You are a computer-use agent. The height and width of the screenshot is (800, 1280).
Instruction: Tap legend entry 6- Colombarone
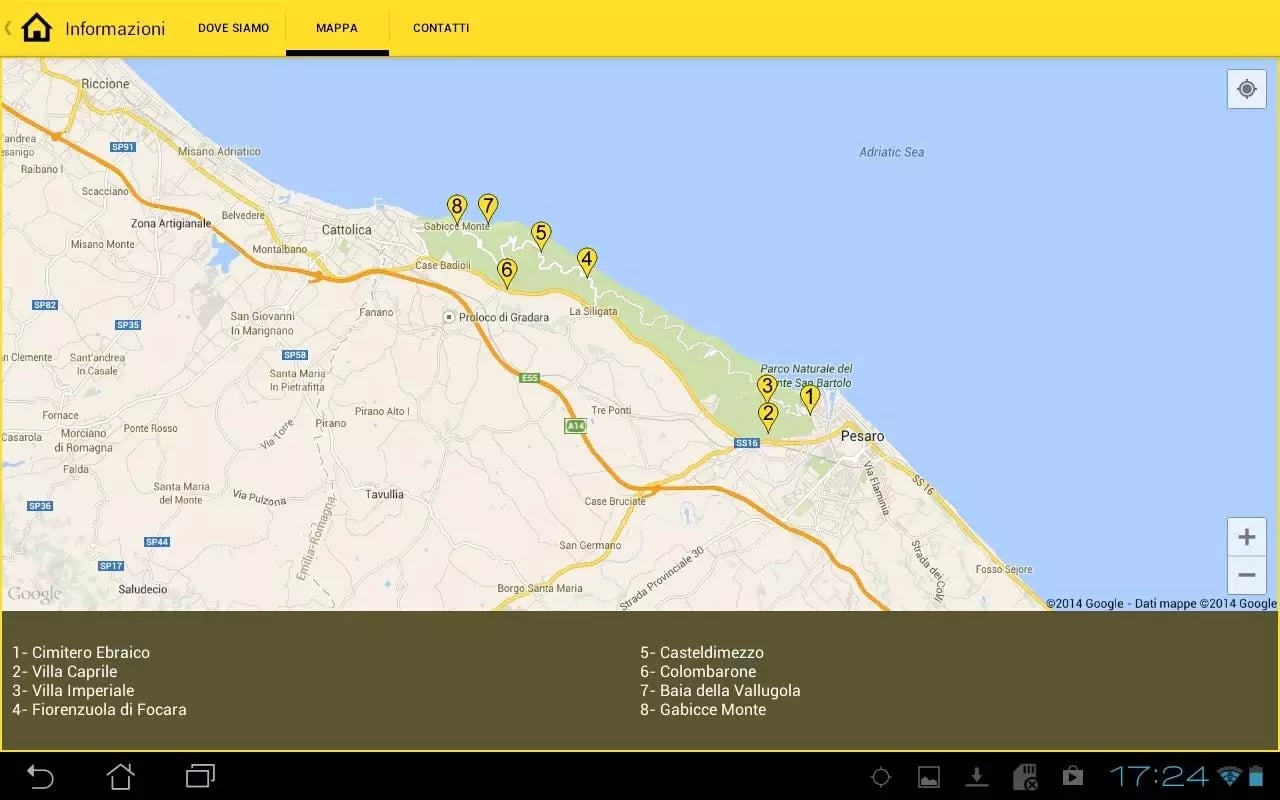pos(698,671)
